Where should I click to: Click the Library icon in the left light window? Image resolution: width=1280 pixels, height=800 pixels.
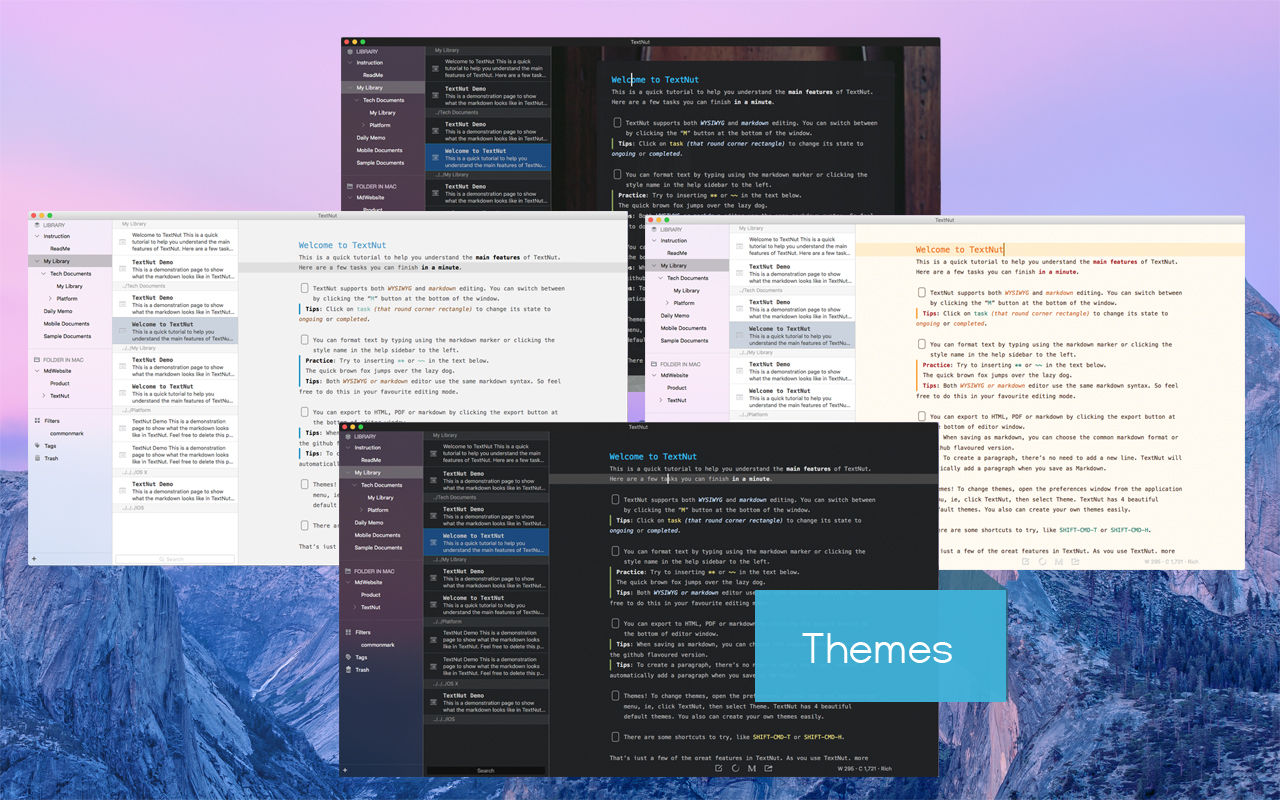click(37, 225)
